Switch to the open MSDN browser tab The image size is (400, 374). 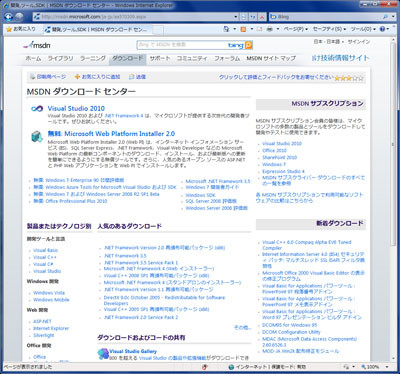click(x=99, y=30)
